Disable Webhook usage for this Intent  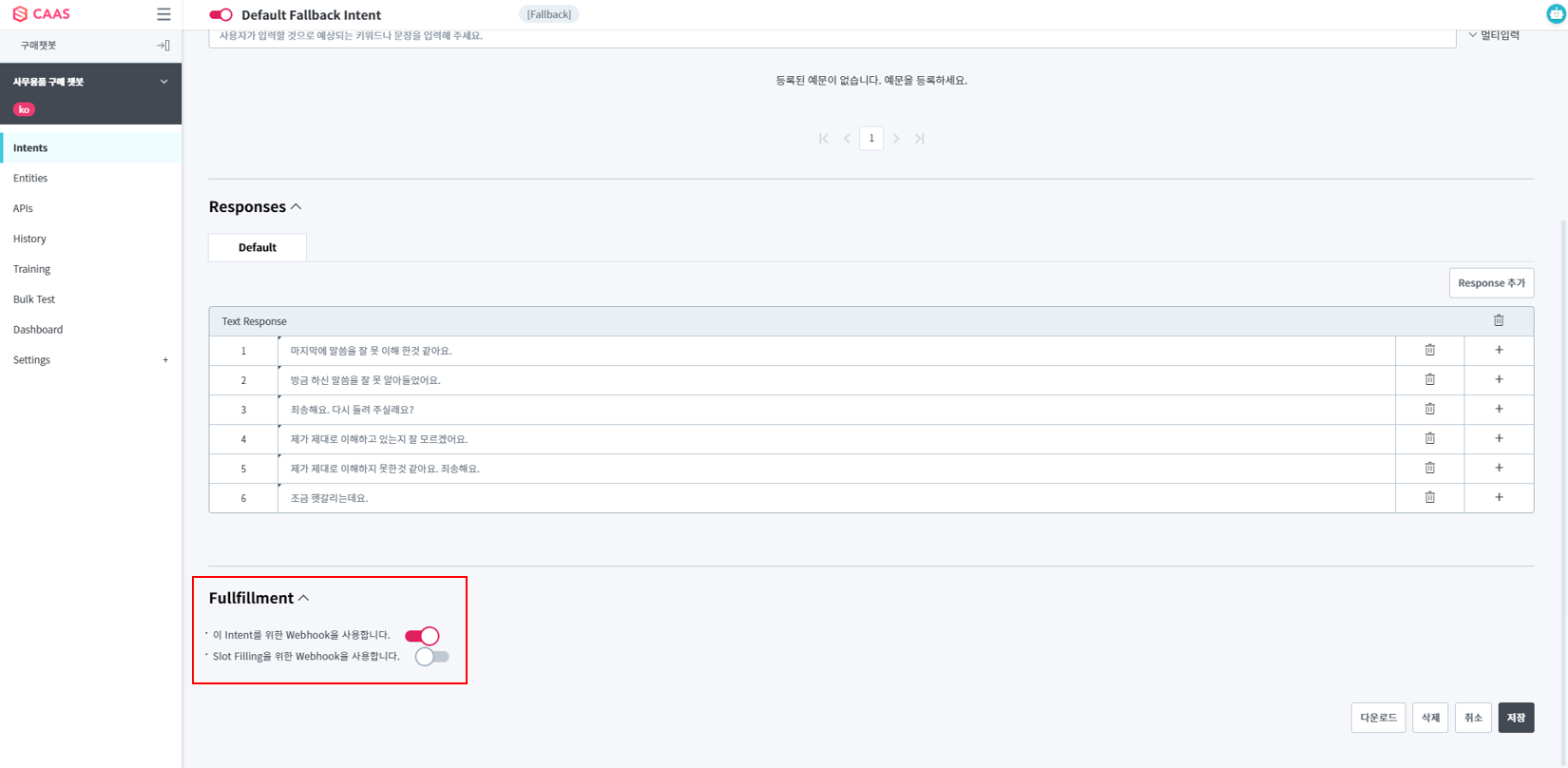pyautogui.click(x=422, y=636)
